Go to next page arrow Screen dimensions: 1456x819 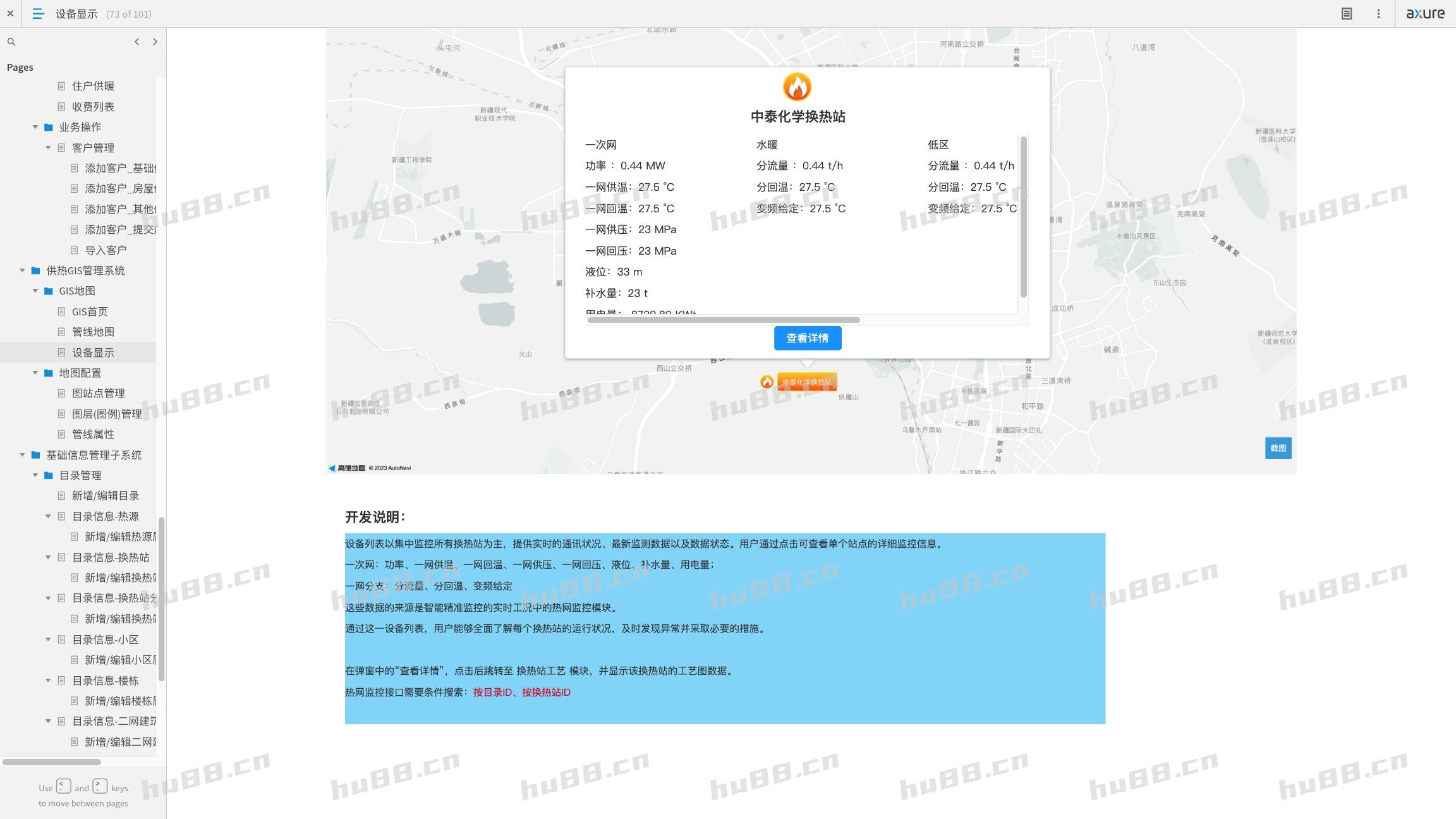[x=155, y=42]
